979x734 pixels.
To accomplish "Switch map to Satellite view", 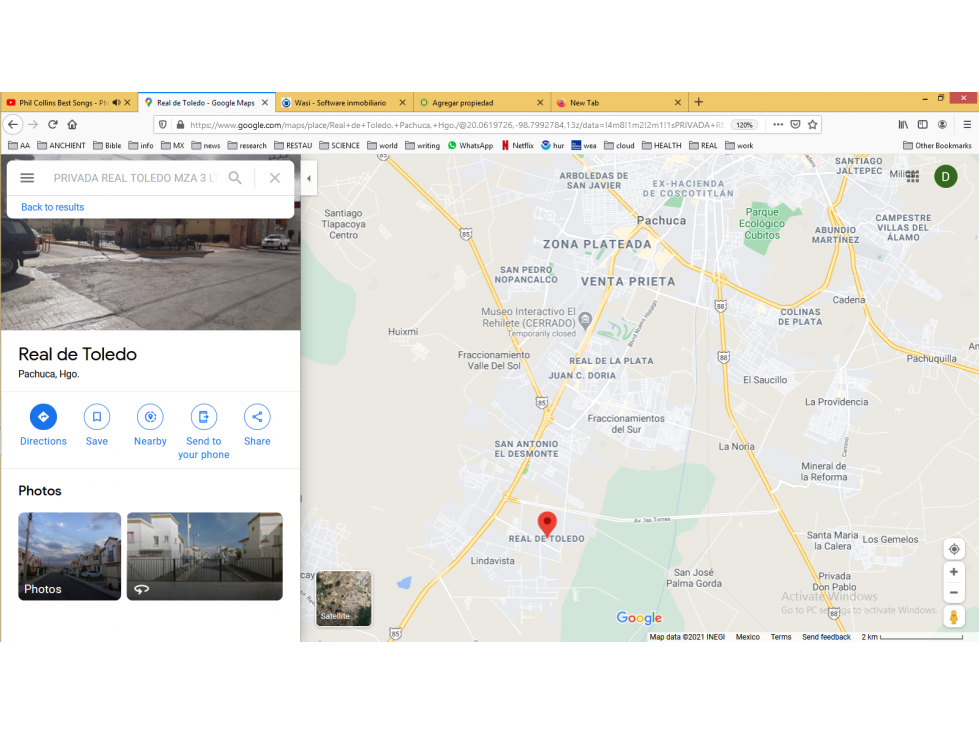I will [344, 598].
